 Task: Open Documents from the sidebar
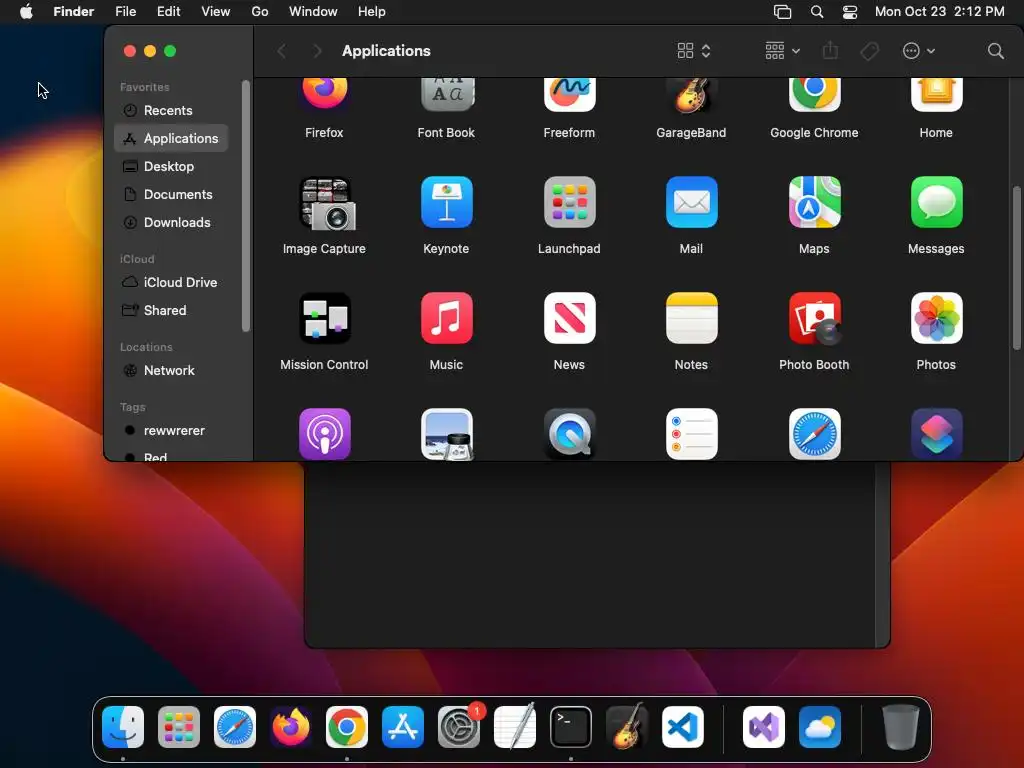point(171,195)
